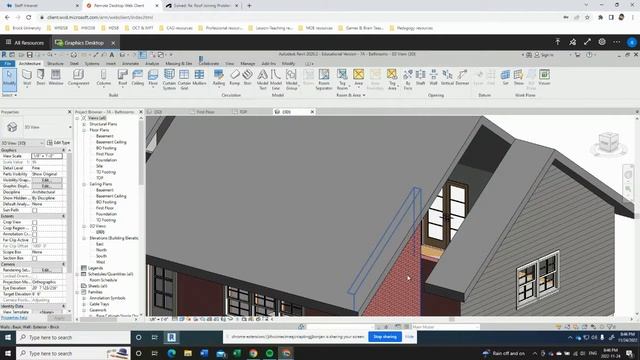This screenshot has height=360, width=640.
Task: Toggle the Crop View checkbox
Action: pos(35,222)
